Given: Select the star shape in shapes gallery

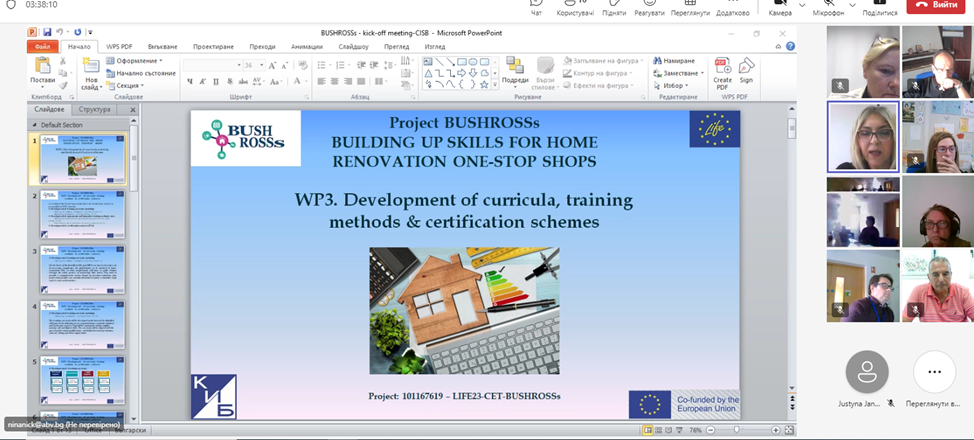Looking at the screenshot, I should pyautogui.click(x=485, y=84).
